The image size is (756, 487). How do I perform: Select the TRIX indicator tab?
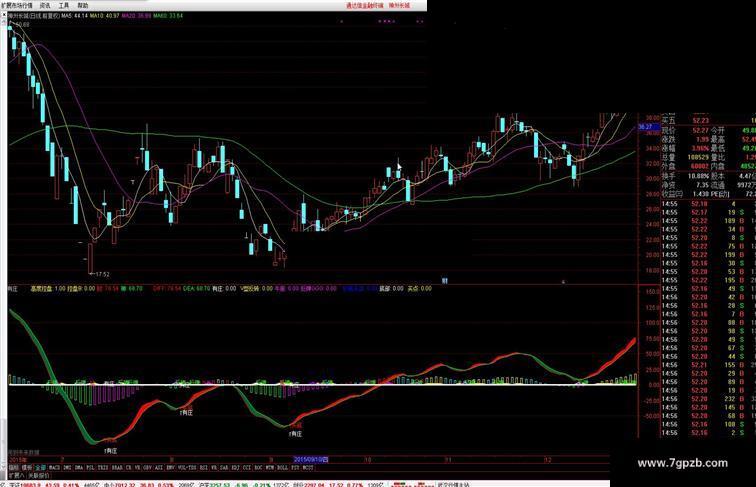(x=103, y=468)
